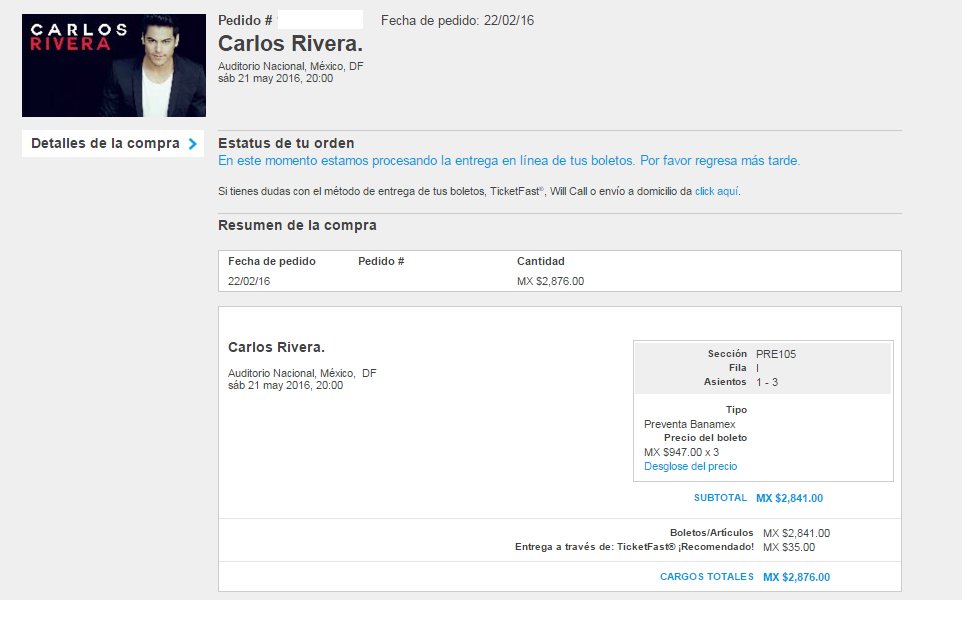Click the 'Fecha de pedido: 22/02/16' header text
This screenshot has height=625, width=962.
coord(457,20)
